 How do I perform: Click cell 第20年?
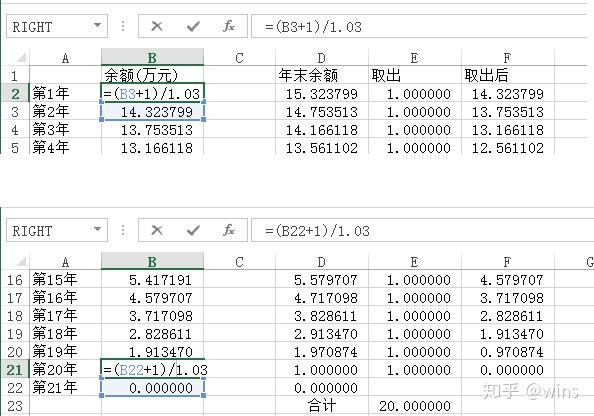pos(65,369)
